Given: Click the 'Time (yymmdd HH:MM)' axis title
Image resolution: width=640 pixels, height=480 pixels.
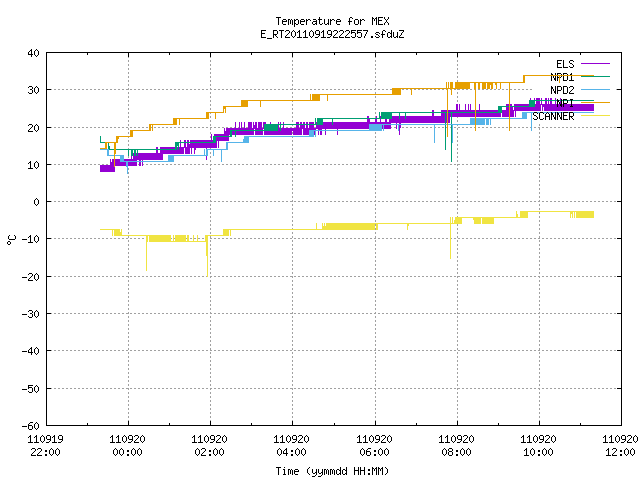Looking at the screenshot, I should (x=332, y=471).
